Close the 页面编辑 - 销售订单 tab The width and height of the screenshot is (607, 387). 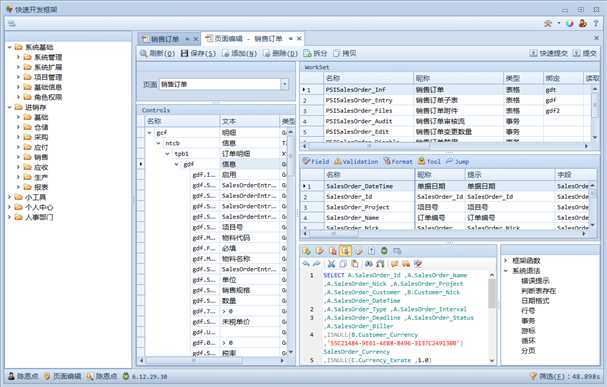[299, 39]
